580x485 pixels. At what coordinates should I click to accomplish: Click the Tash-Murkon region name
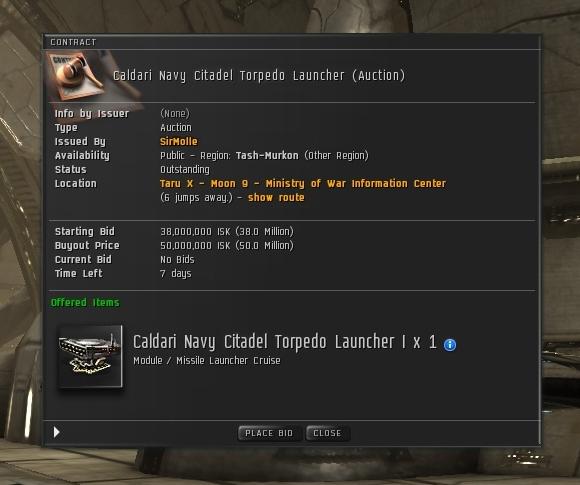pyautogui.click(x=267, y=155)
